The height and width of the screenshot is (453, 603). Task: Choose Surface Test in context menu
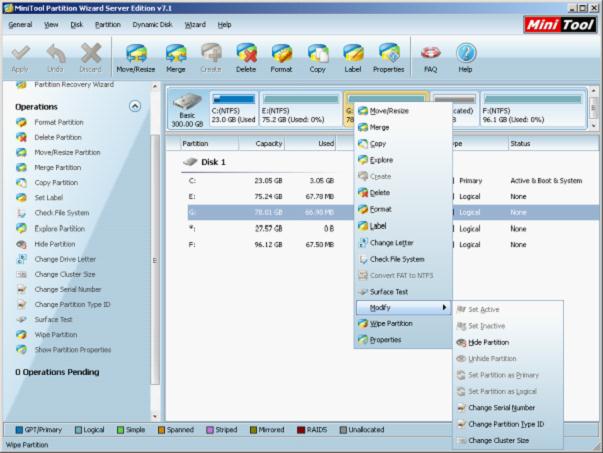pos(403,292)
